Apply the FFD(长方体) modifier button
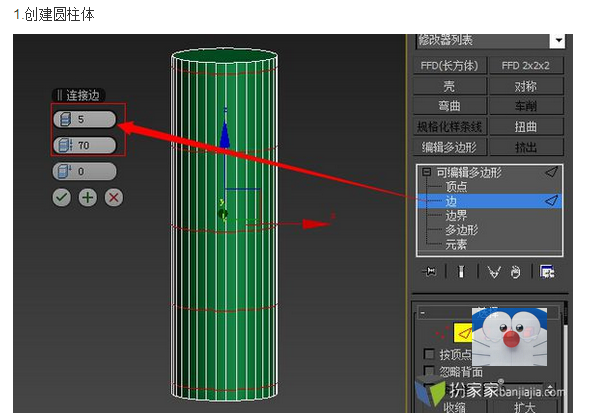597x416 pixels. click(450, 66)
